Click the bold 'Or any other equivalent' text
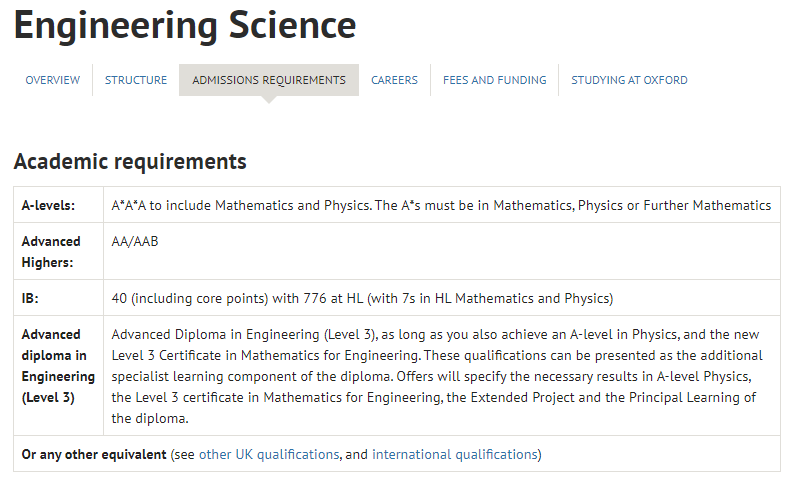This screenshot has height=488, width=800. click(94, 454)
